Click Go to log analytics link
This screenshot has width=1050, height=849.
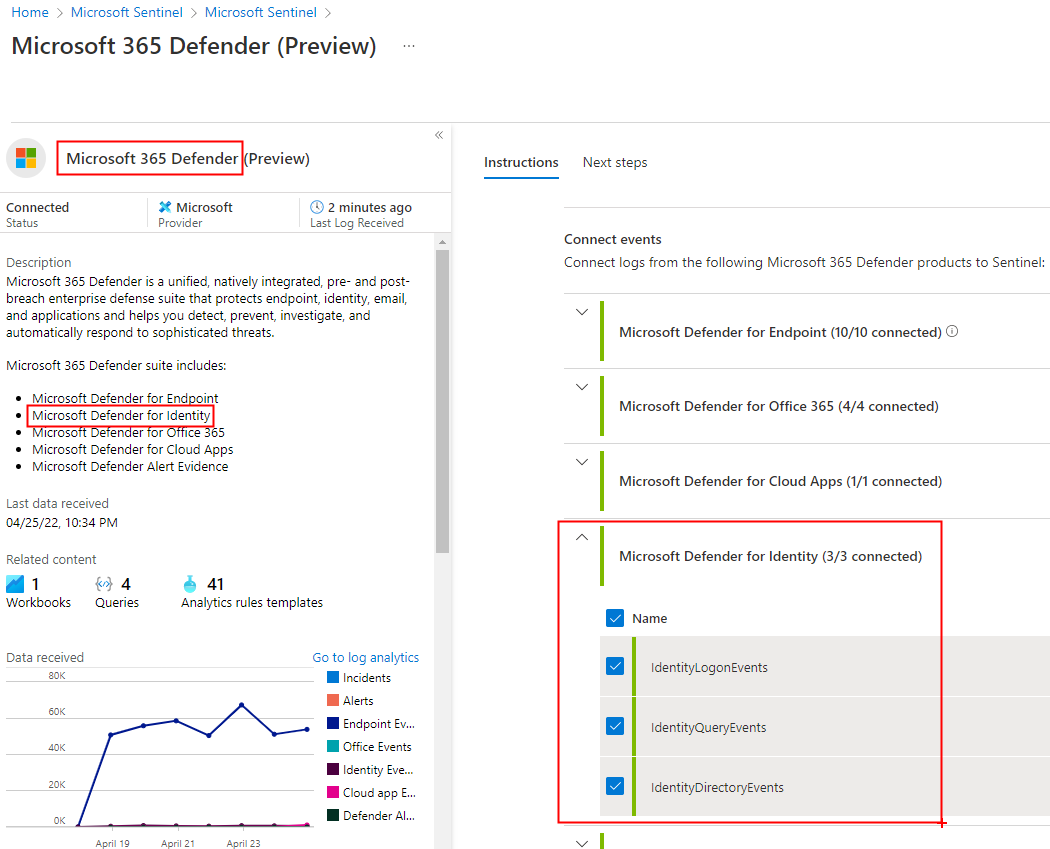coord(366,658)
